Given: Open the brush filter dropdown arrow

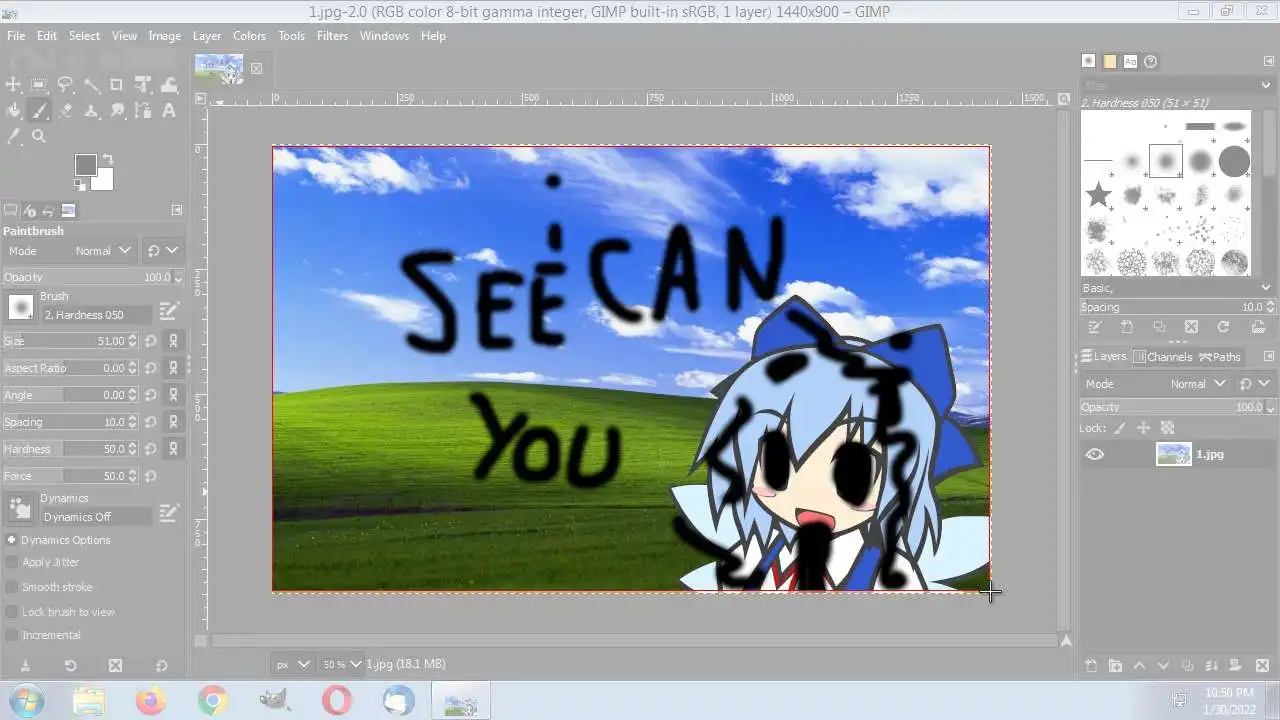Looking at the screenshot, I should click(1266, 86).
